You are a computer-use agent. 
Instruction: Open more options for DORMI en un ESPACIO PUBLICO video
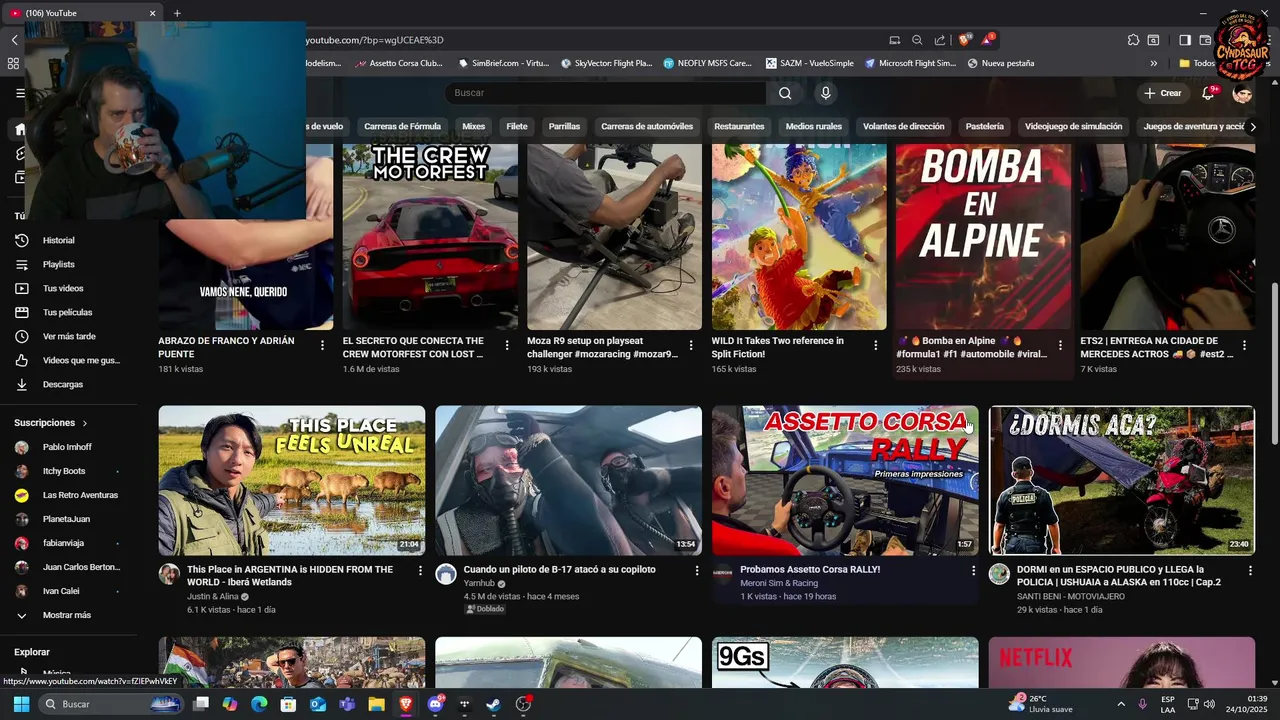coord(1249,570)
